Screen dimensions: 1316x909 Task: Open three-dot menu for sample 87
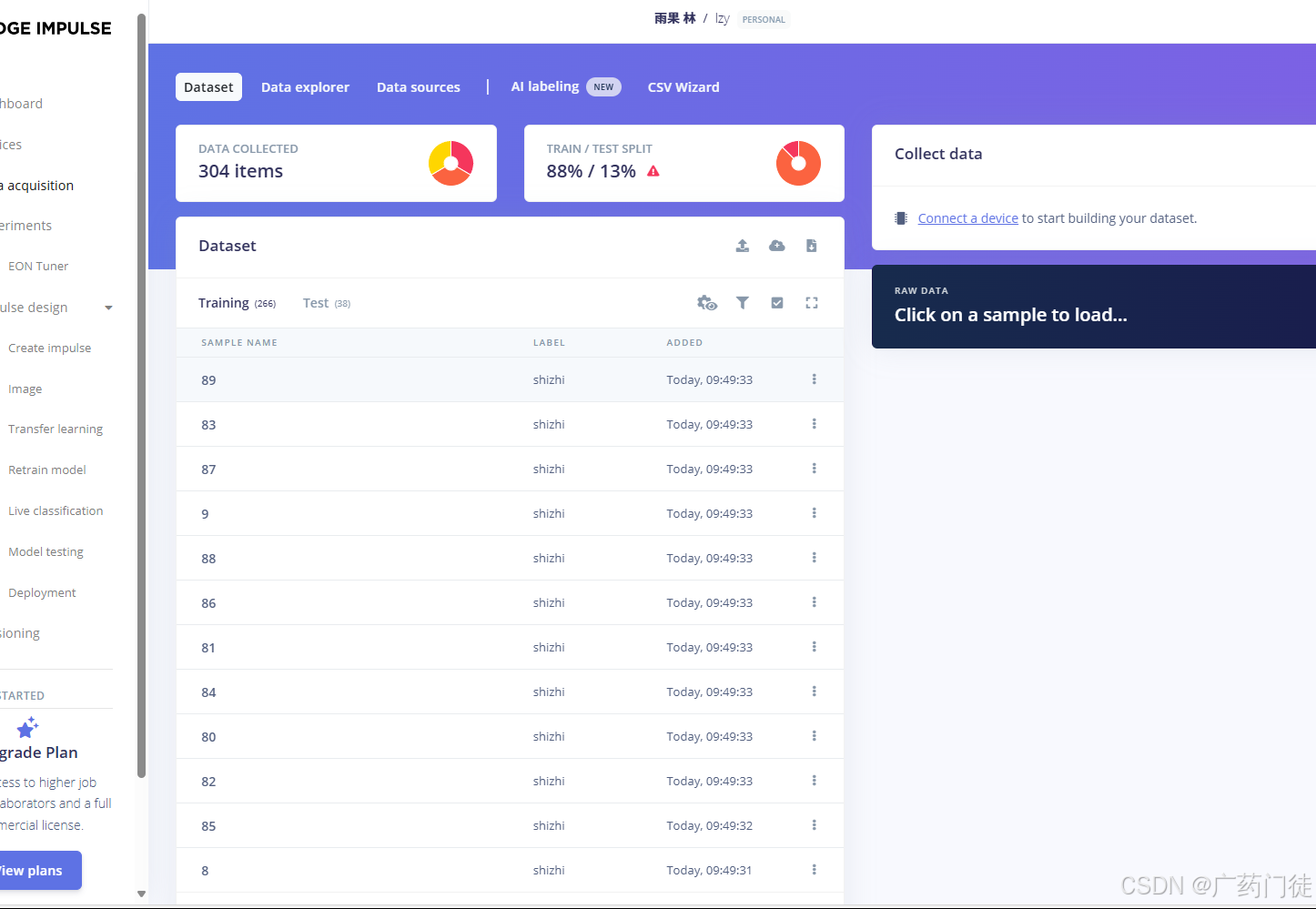(815, 469)
